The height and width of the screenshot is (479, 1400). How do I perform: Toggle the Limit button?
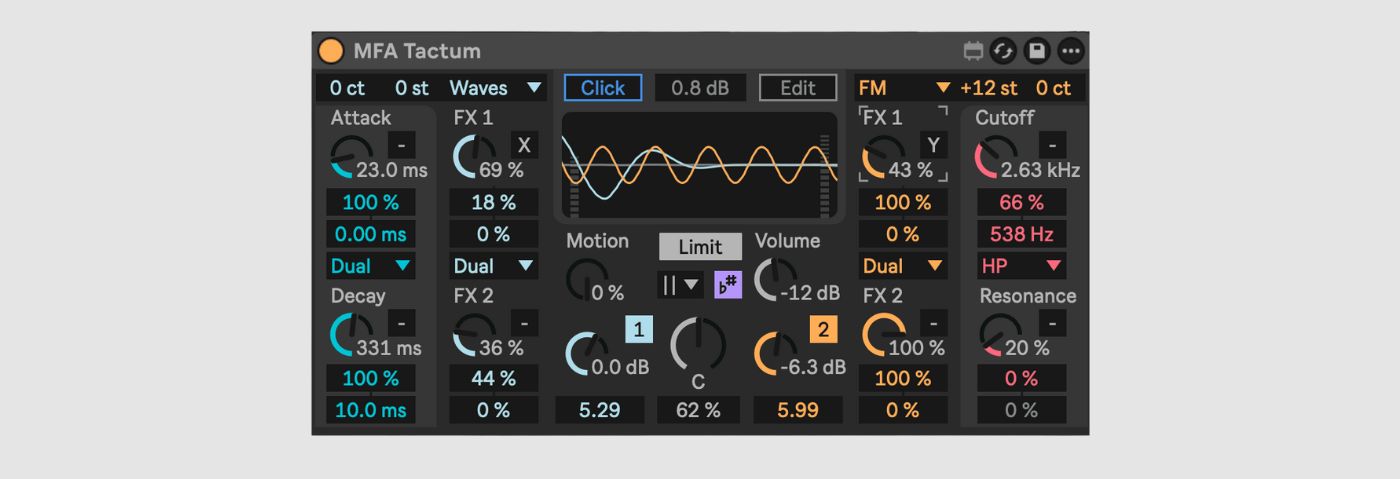click(x=700, y=247)
